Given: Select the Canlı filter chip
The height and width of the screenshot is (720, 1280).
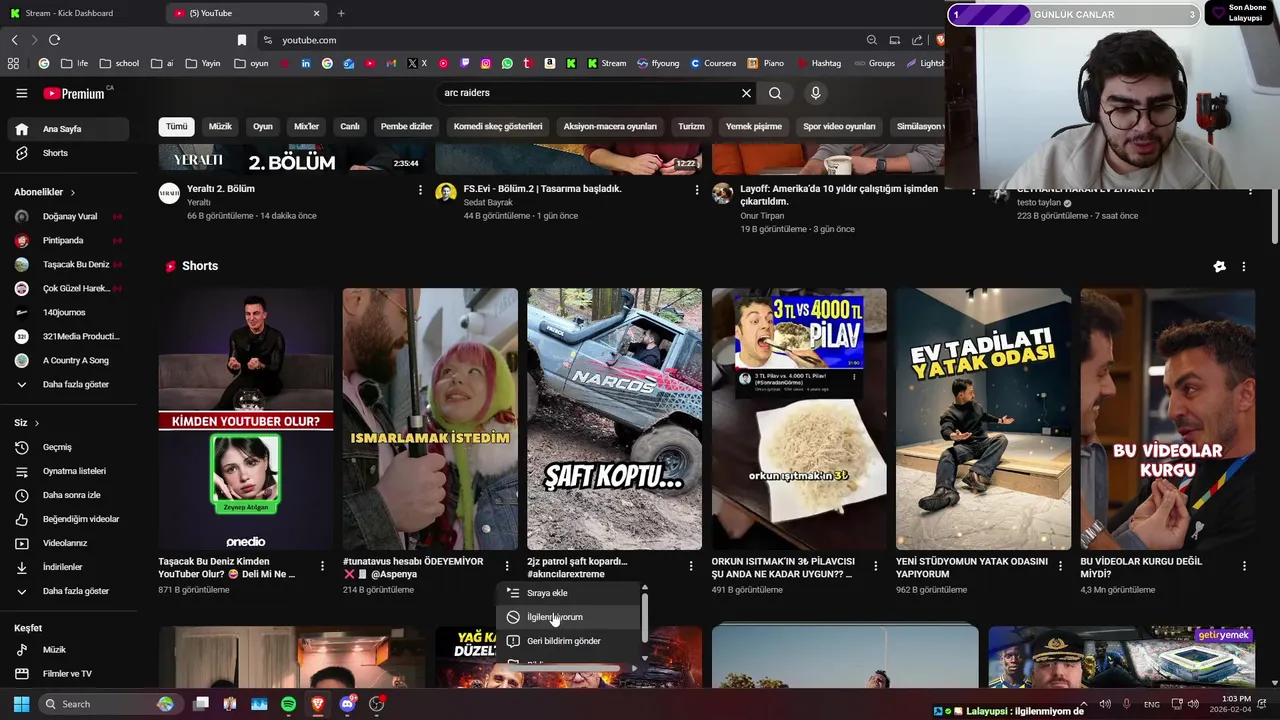Looking at the screenshot, I should (x=350, y=127).
